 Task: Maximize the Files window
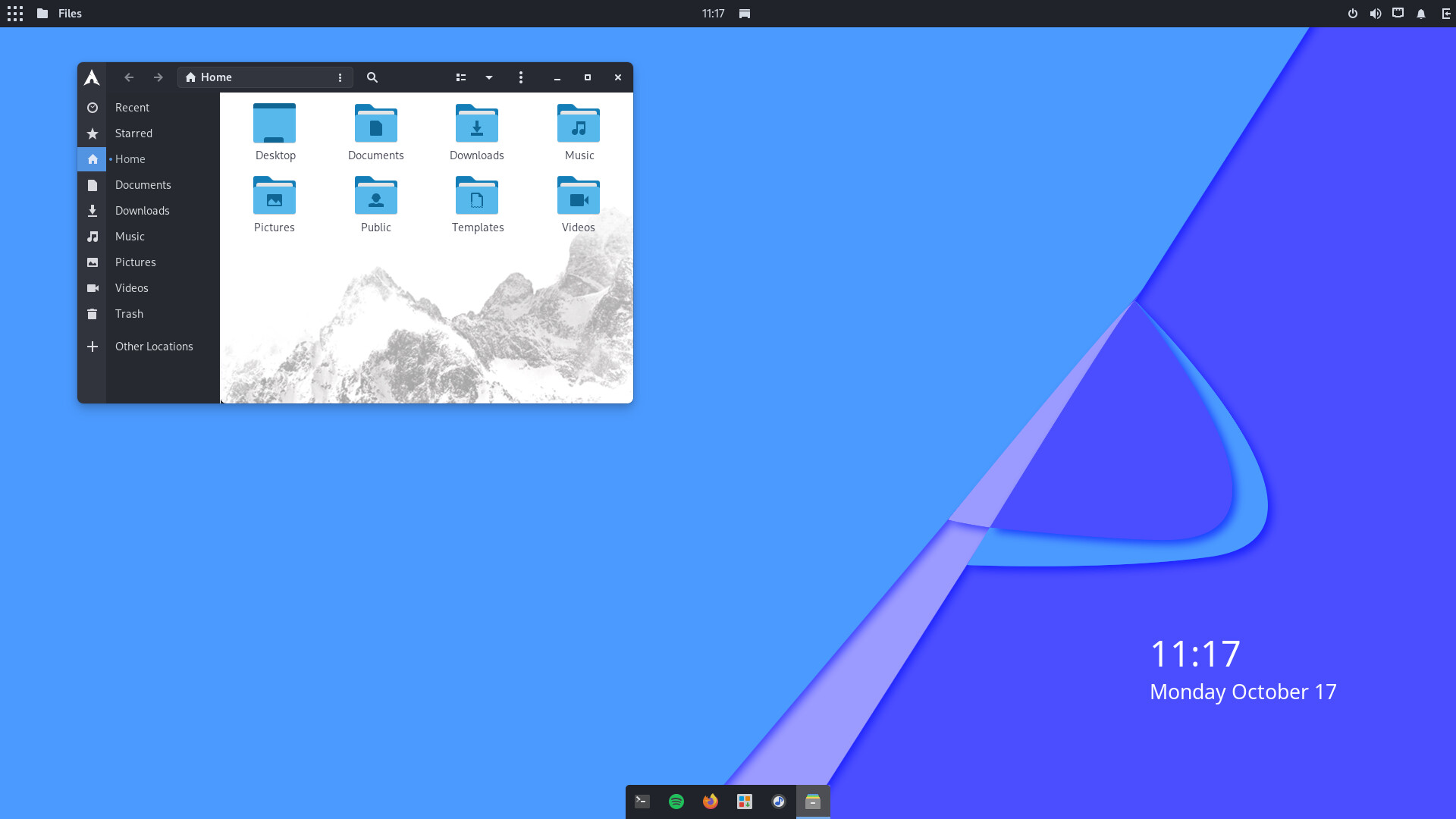(588, 77)
